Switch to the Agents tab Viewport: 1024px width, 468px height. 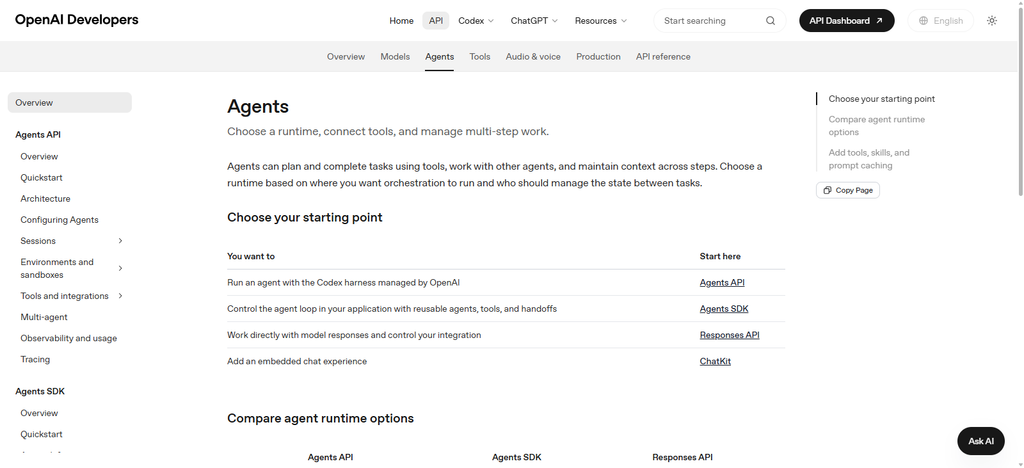click(x=440, y=57)
